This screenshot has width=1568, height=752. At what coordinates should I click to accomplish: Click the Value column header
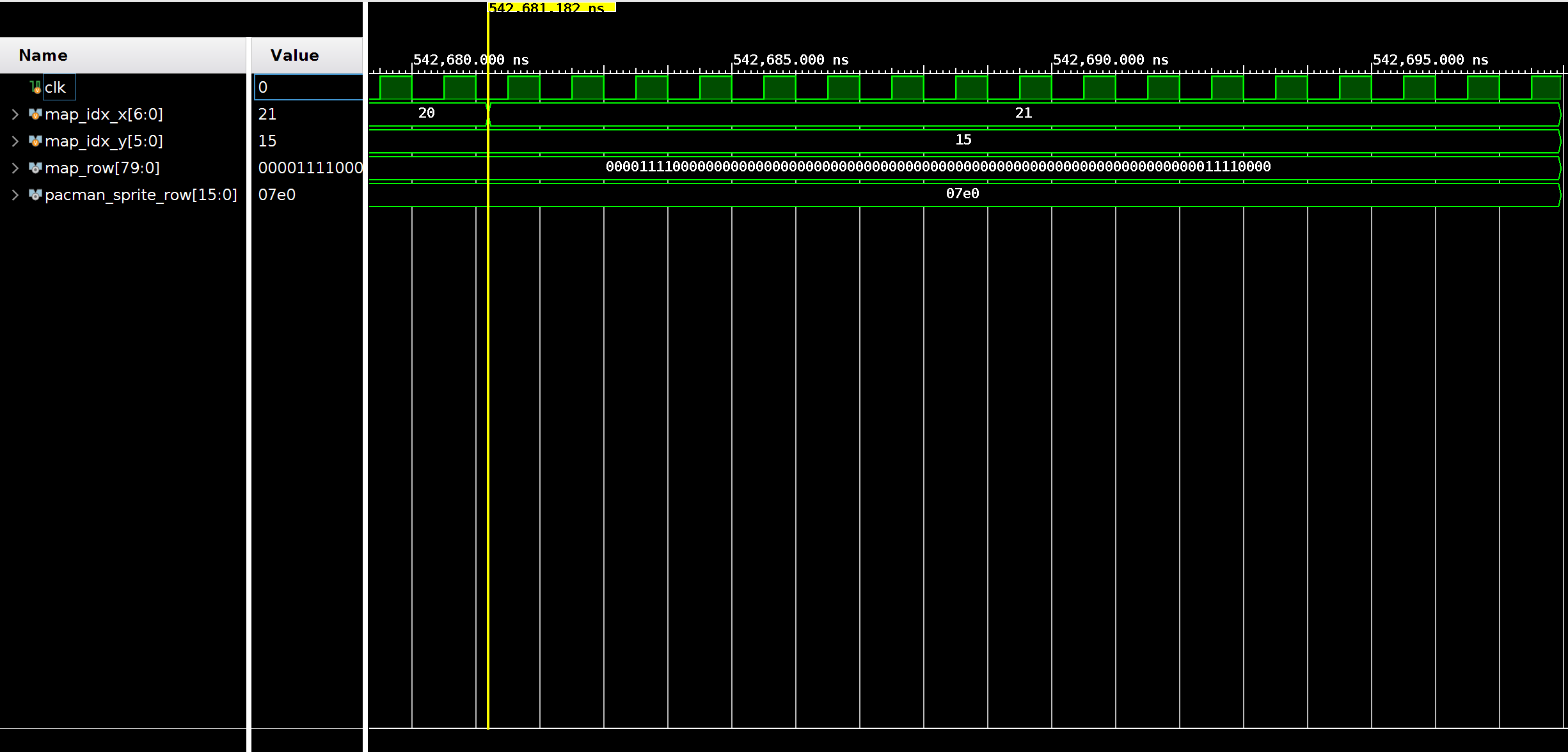point(307,56)
